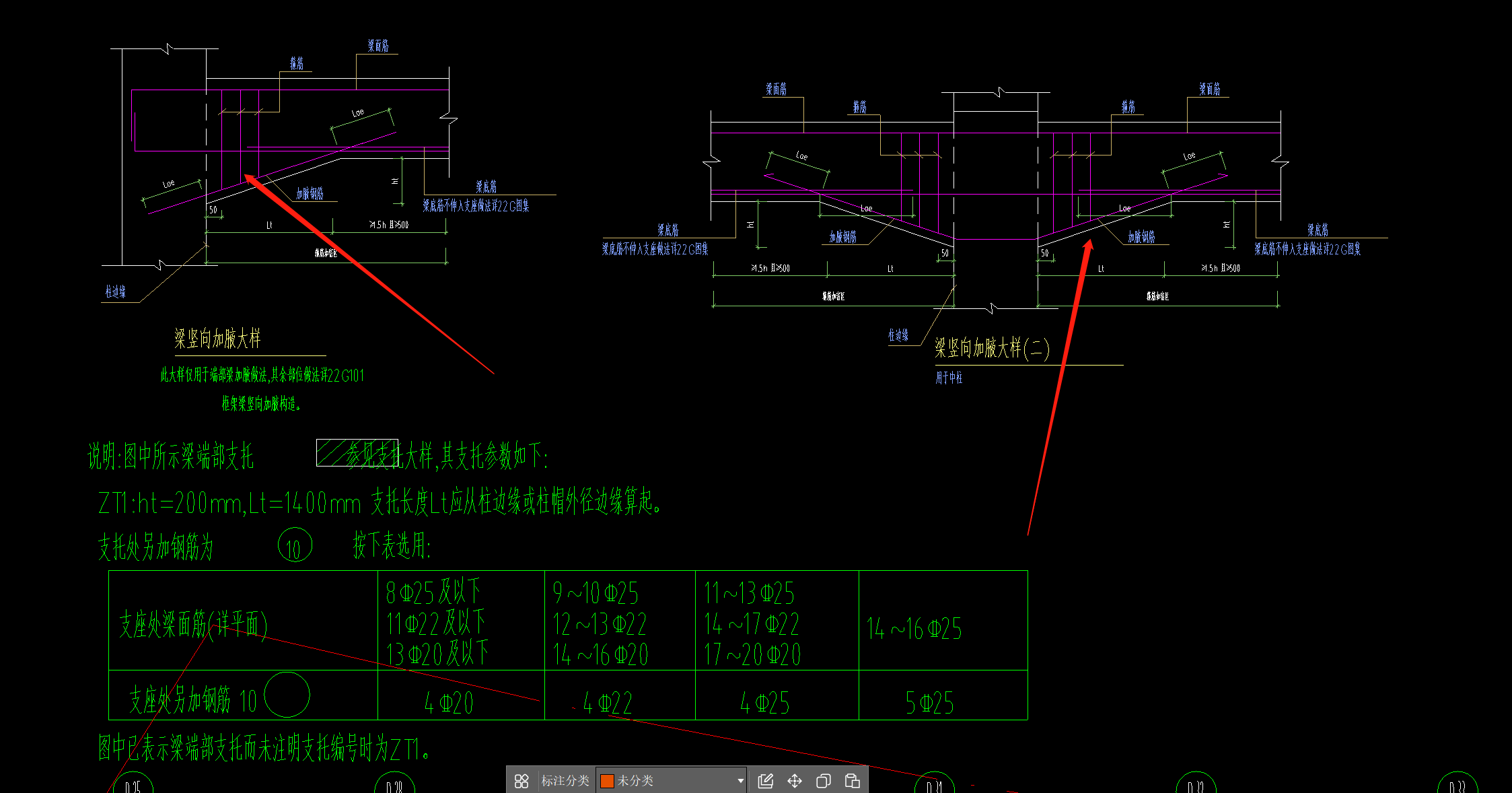Click table cell text 8Φ25及以下
The width and height of the screenshot is (1512, 793).
[x=433, y=592]
